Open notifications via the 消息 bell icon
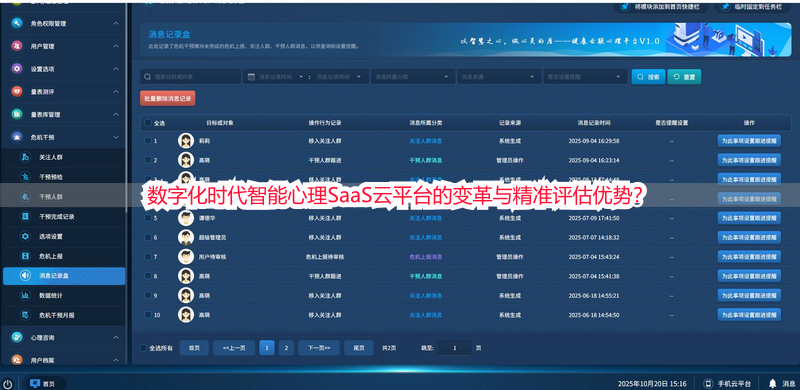800x390 pixels. click(772, 383)
